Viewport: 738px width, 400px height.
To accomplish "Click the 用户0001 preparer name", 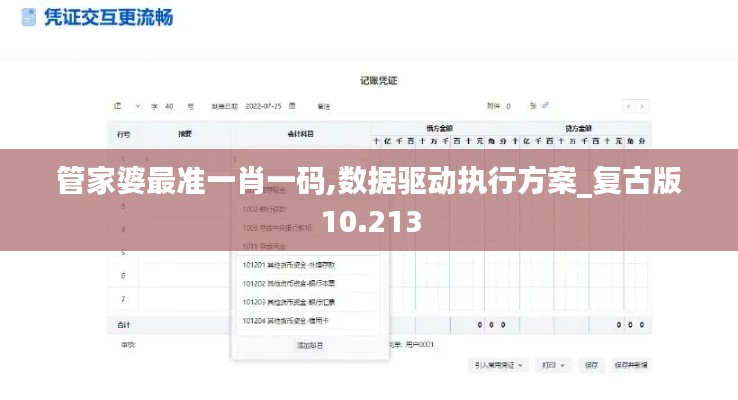I will click(419, 344).
